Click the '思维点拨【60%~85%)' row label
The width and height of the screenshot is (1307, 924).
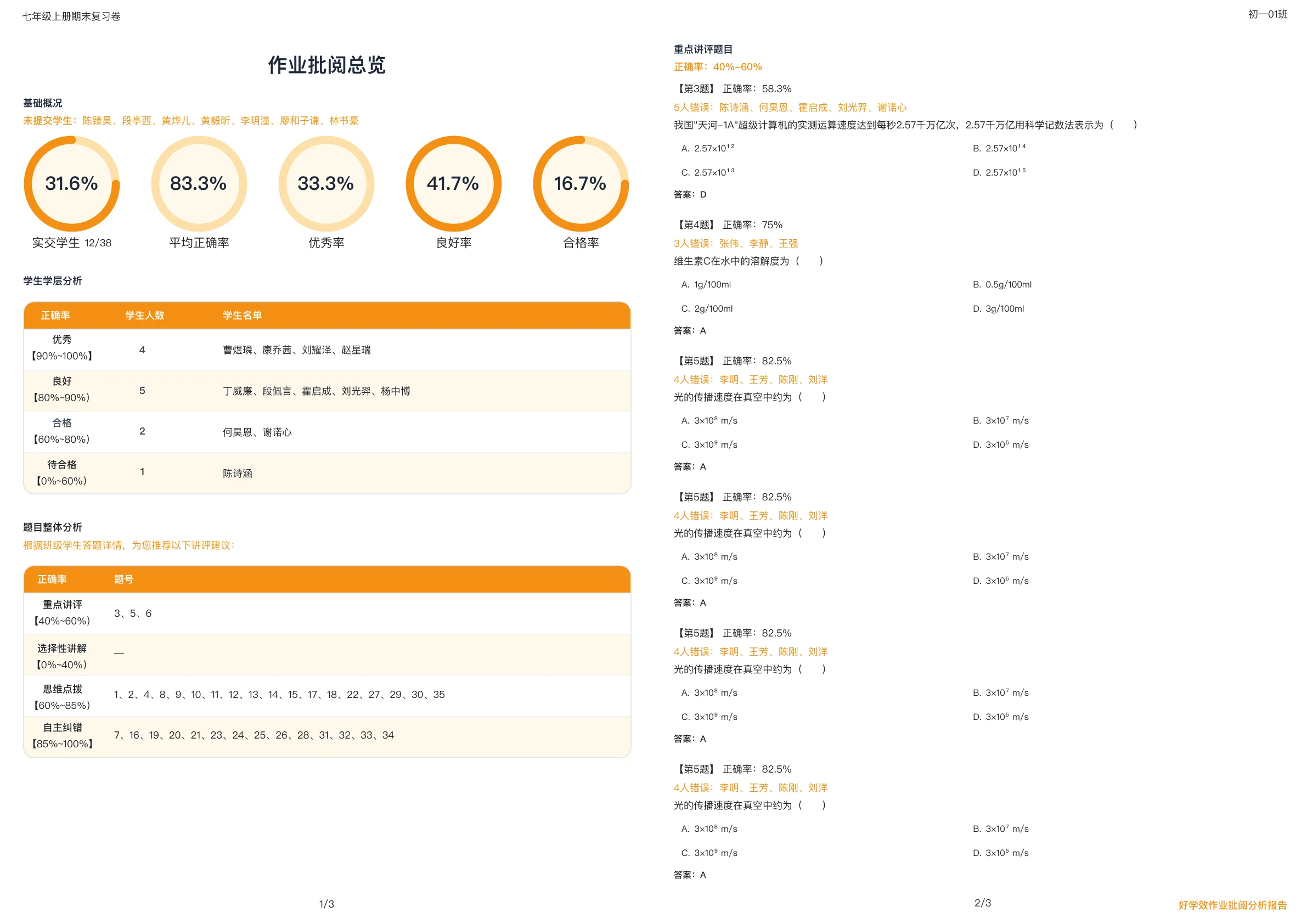pos(62,697)
